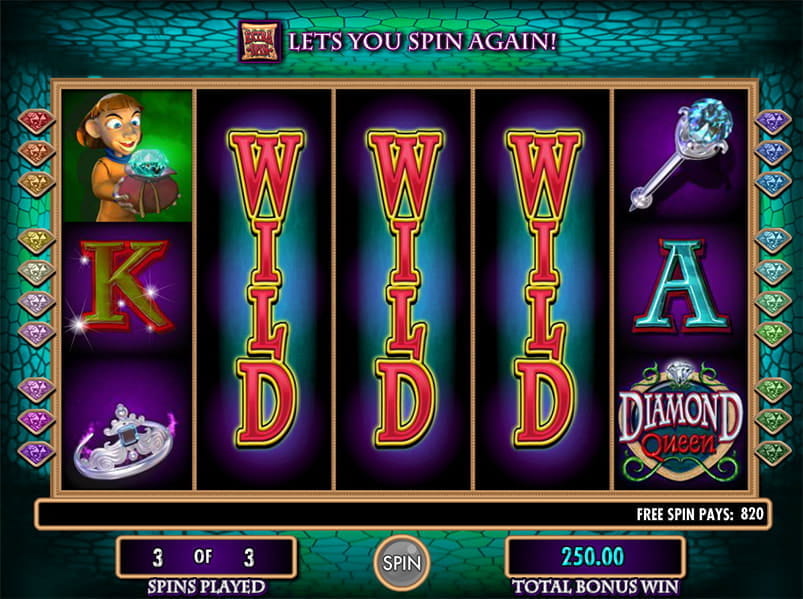
Task: Click the Free Spin Pays 820 message bar
Action: 403,514
